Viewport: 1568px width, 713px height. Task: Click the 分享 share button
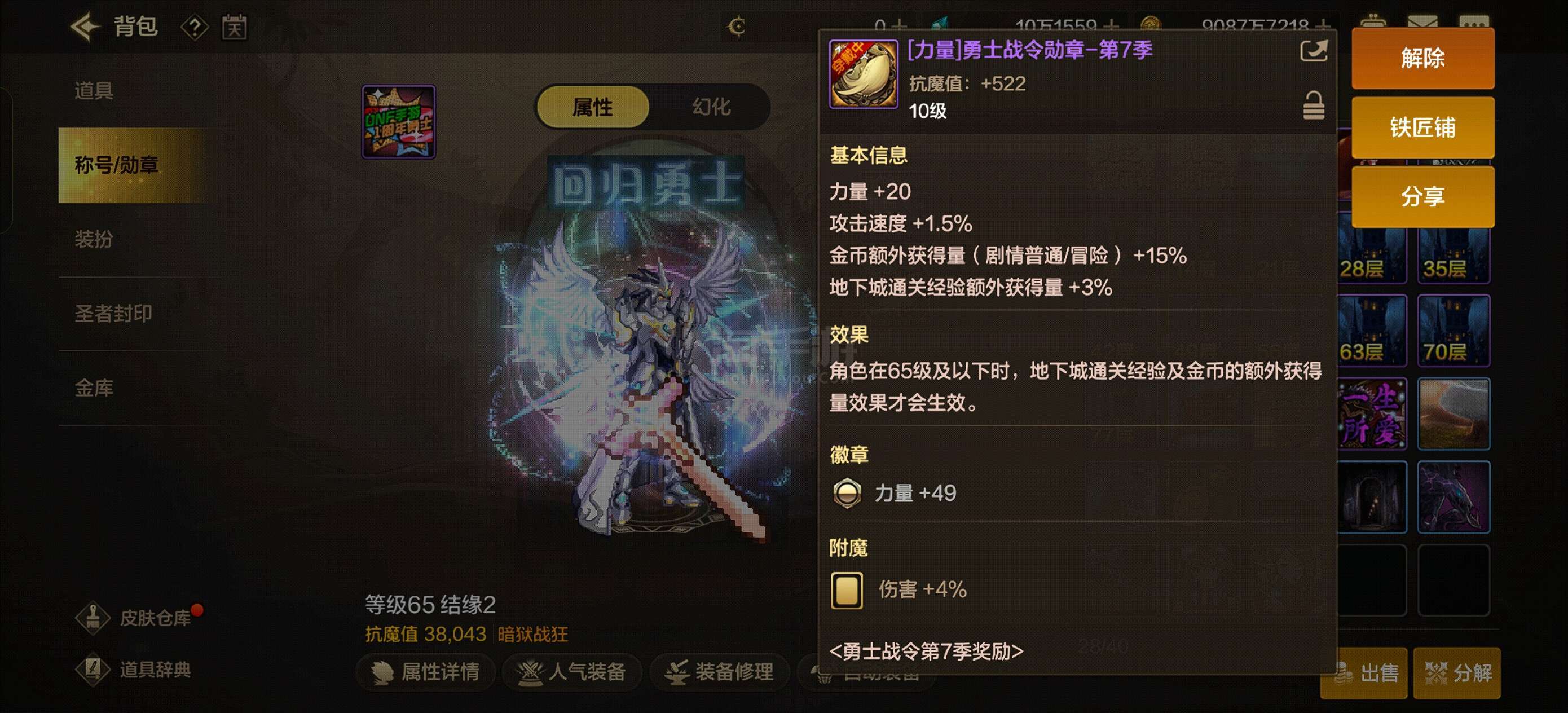(x=1422, y=197)
